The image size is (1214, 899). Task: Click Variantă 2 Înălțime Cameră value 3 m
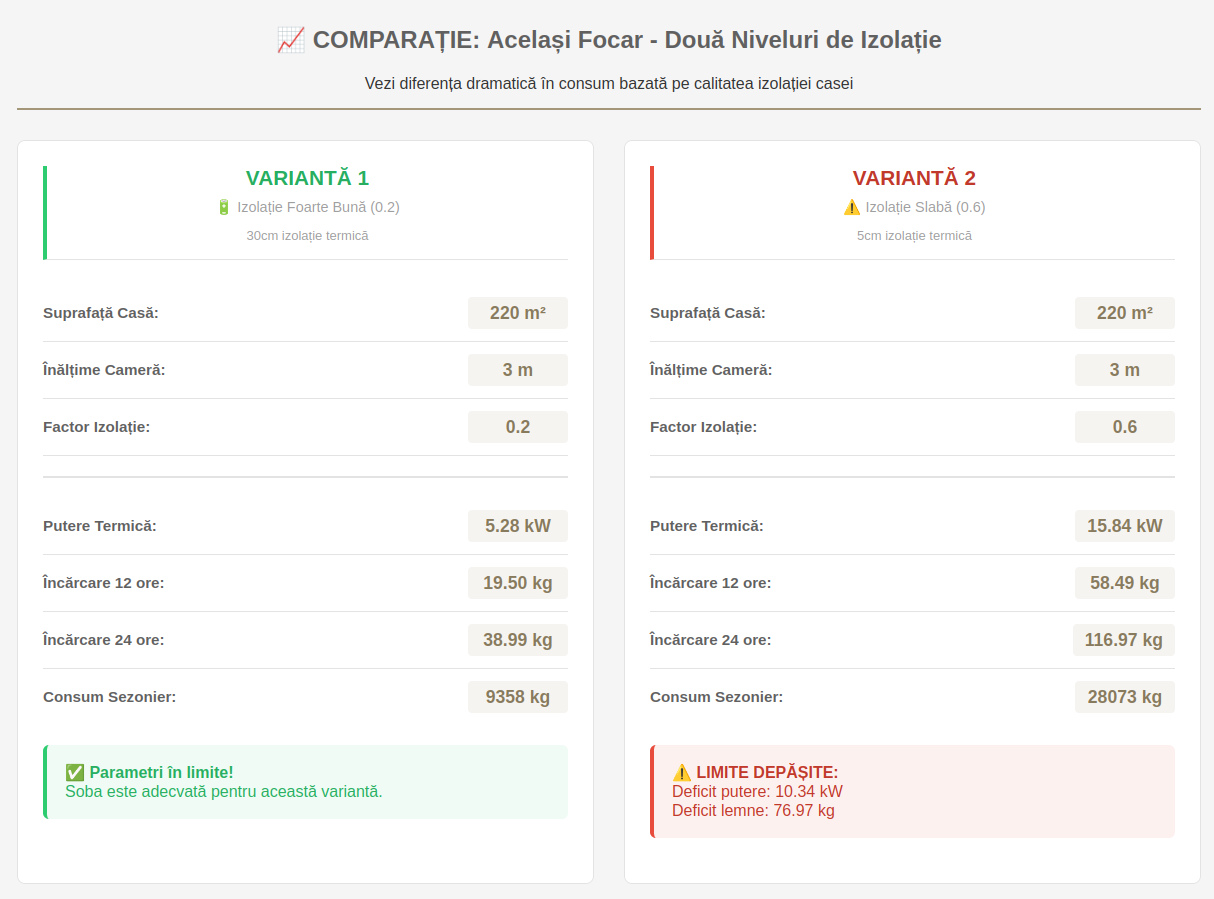pos(1125,370)
